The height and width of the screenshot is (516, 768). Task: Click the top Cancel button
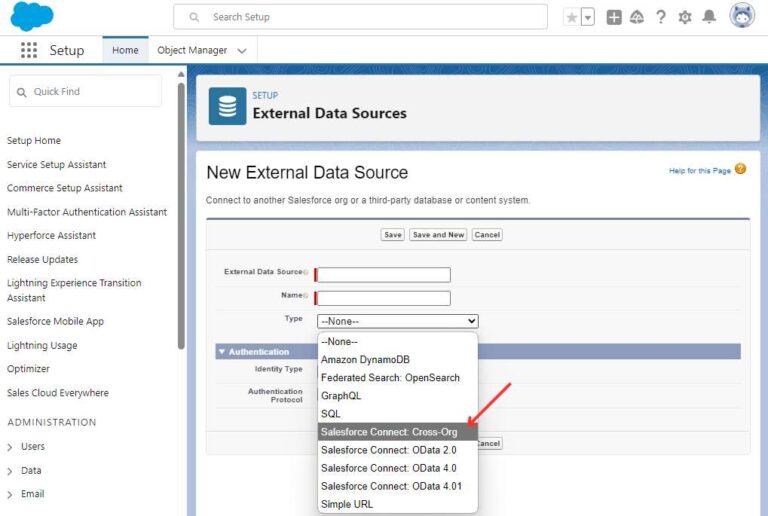click(x=487, y=235)
